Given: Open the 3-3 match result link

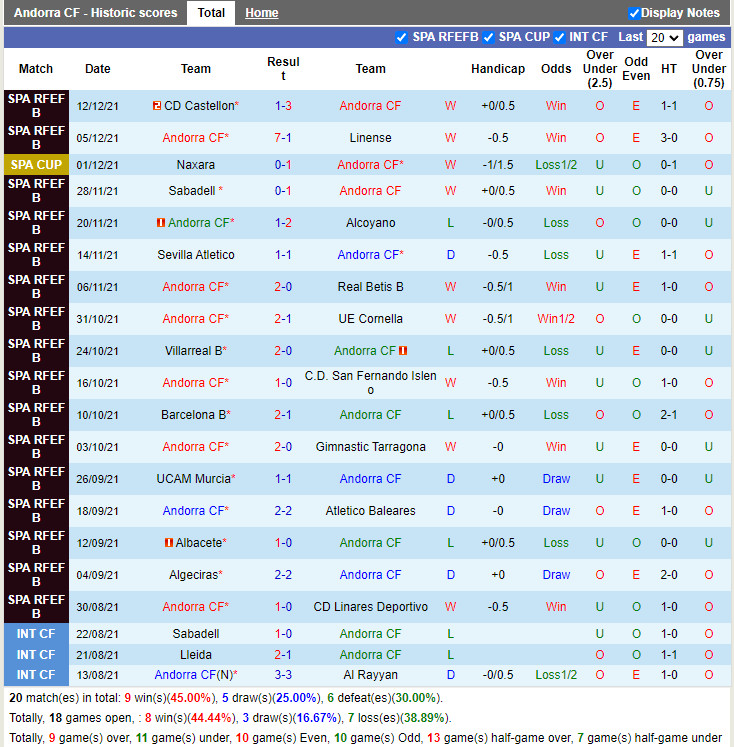Looking at the screenshot, I should [283, 675].
